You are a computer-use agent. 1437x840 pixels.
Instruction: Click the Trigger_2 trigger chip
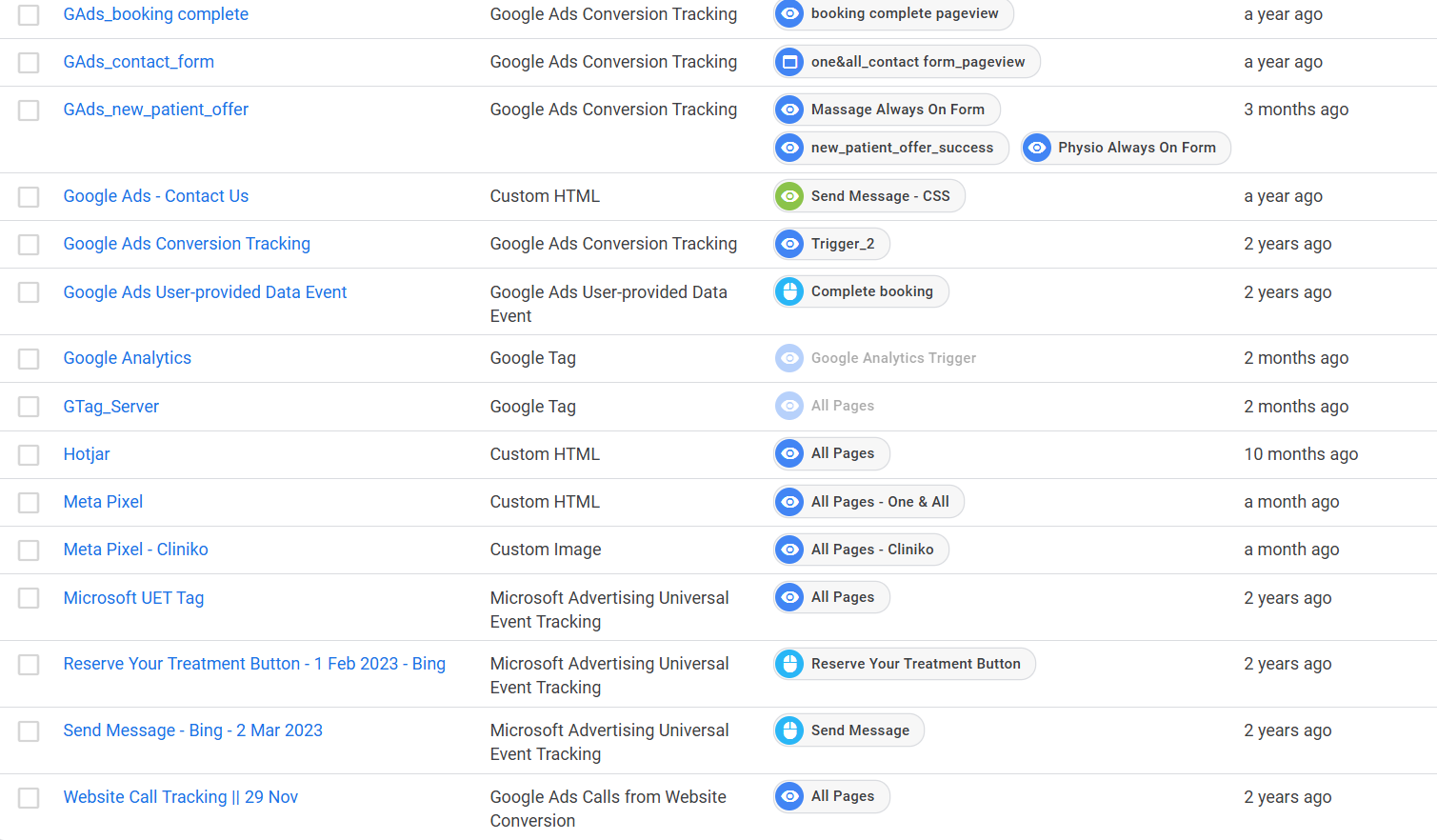(842, 244)
